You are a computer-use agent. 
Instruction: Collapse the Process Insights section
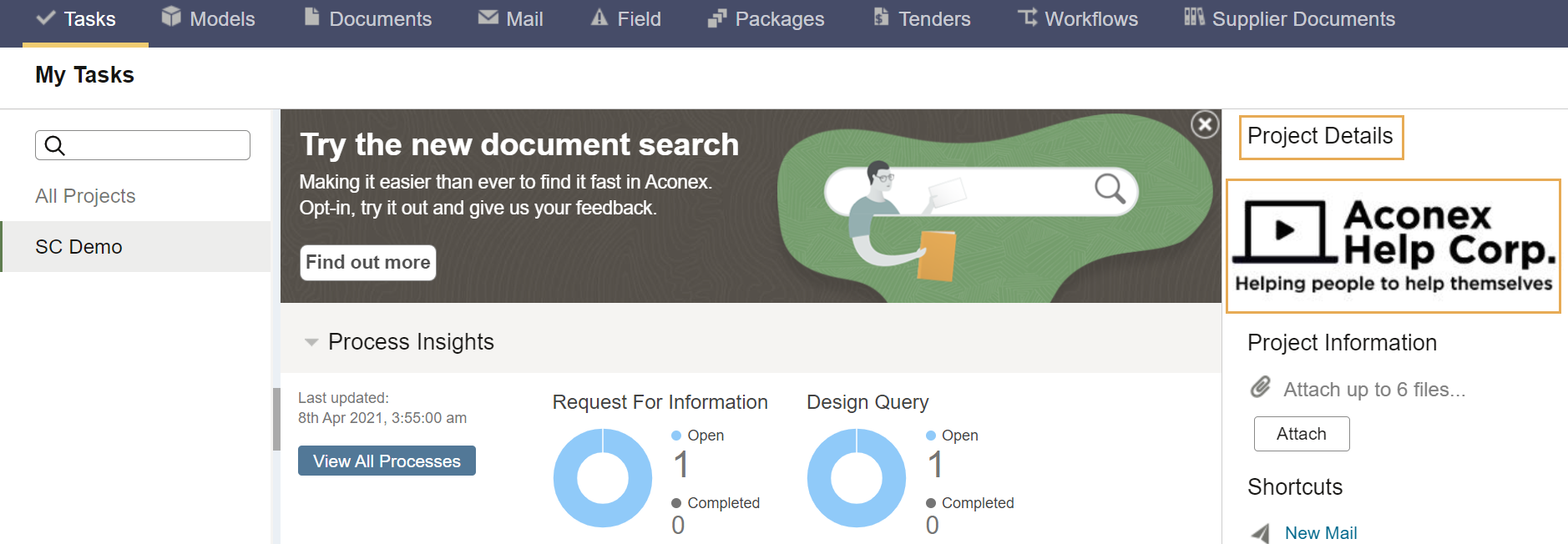[311, 342]
